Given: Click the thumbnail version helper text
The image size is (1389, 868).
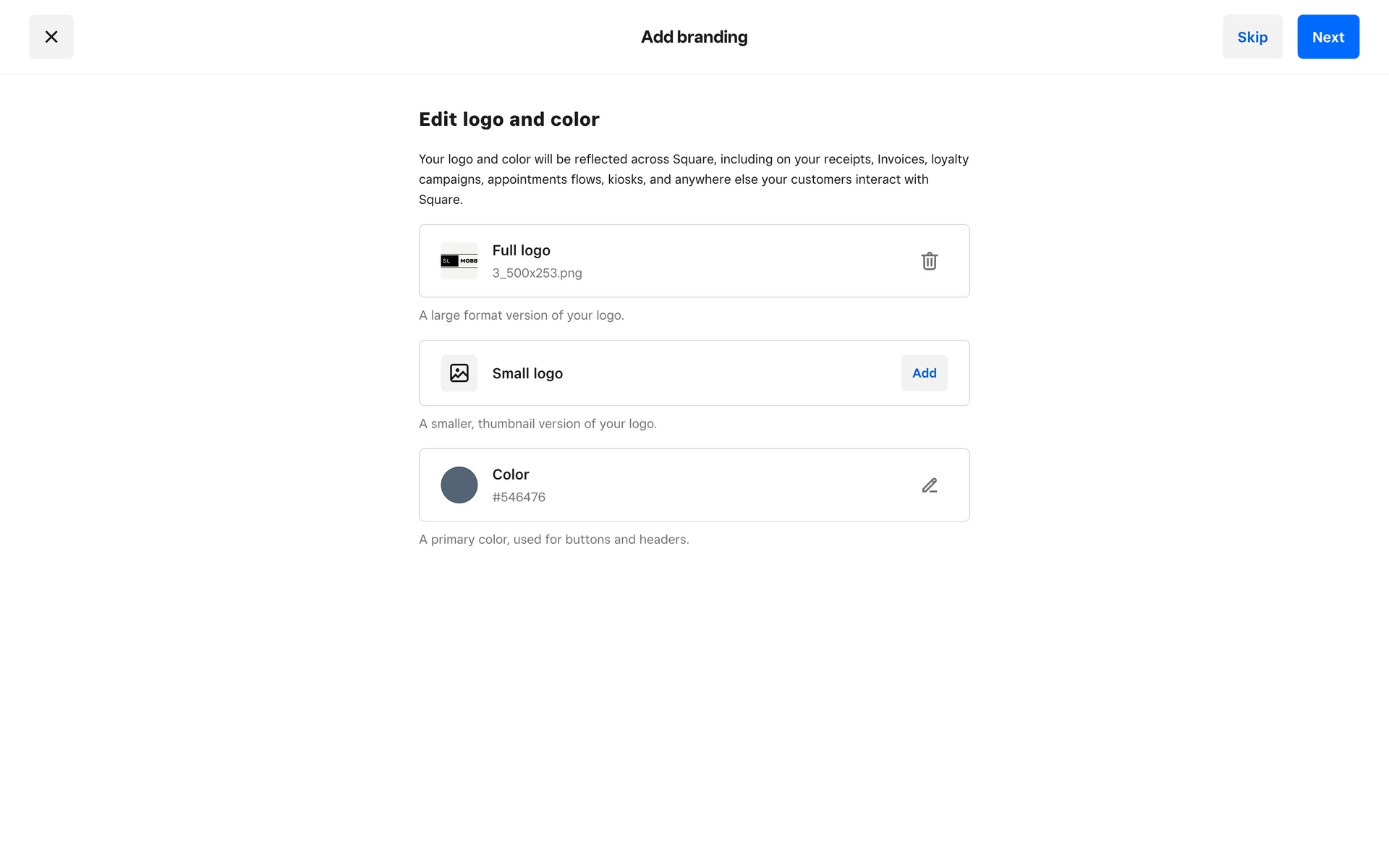Looking at the screenshot, I should click(538, 424).
